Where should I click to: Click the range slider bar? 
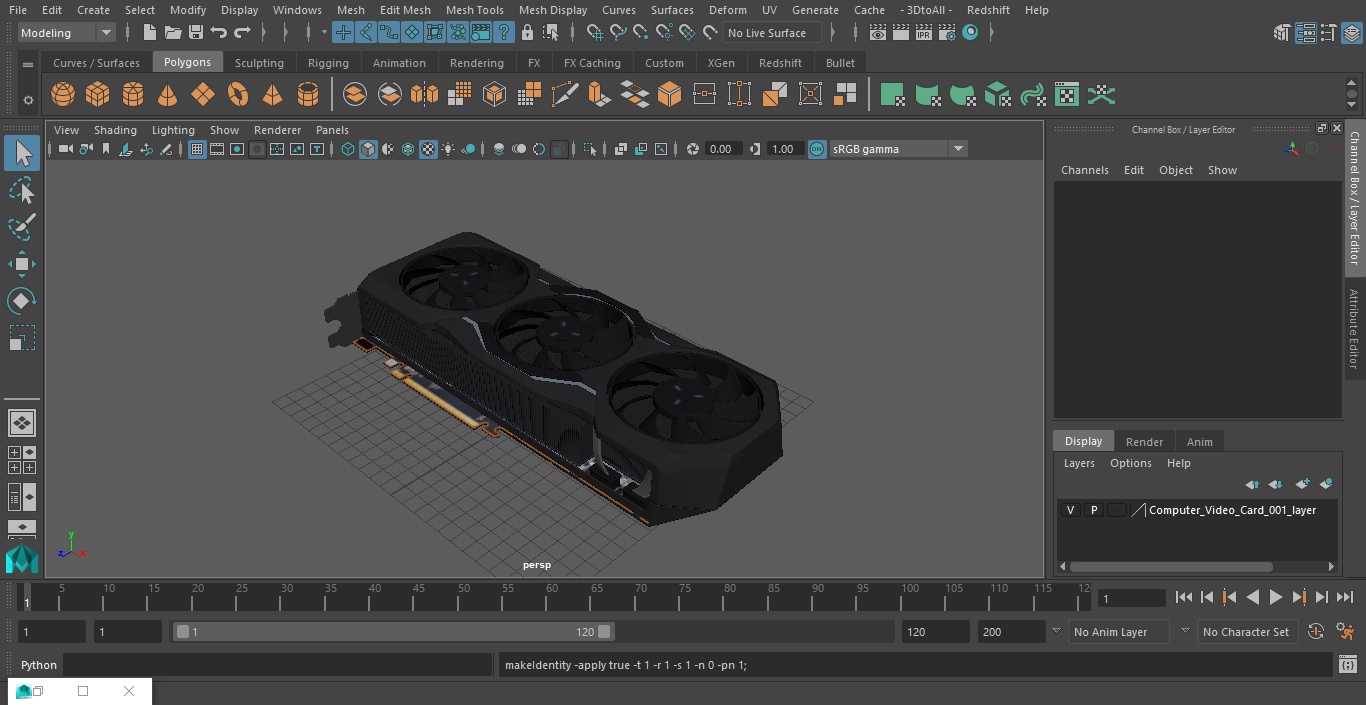tap(393, 632)
